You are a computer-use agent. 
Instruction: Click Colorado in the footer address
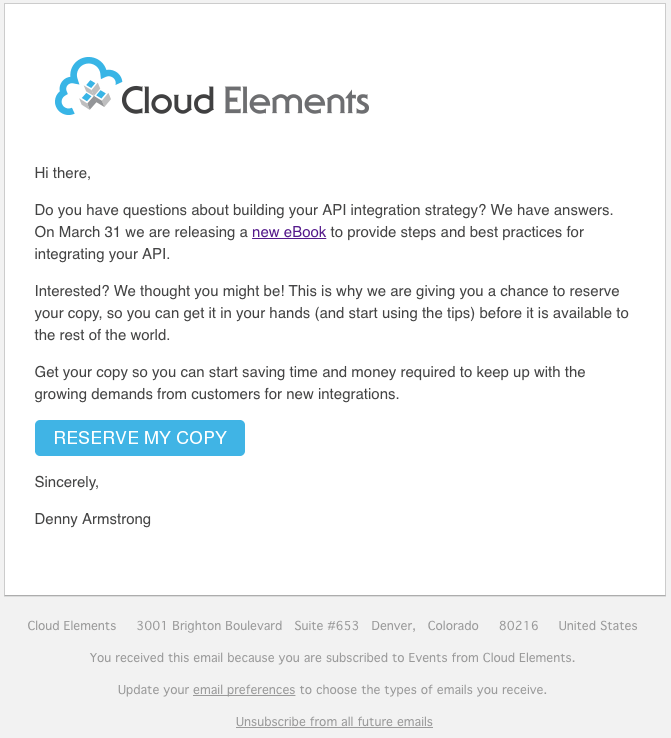(453, 626)
